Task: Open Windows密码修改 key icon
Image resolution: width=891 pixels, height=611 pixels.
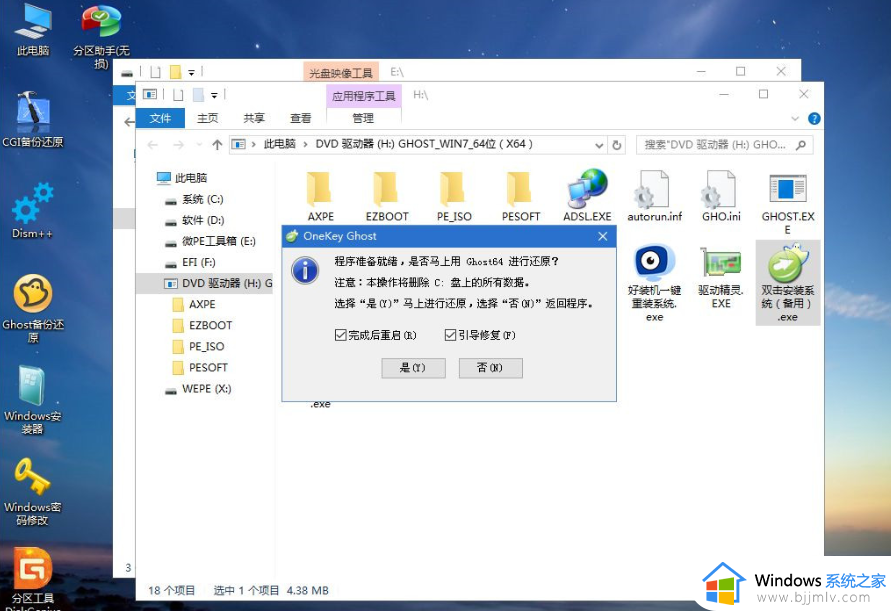Action: point(32,492)
